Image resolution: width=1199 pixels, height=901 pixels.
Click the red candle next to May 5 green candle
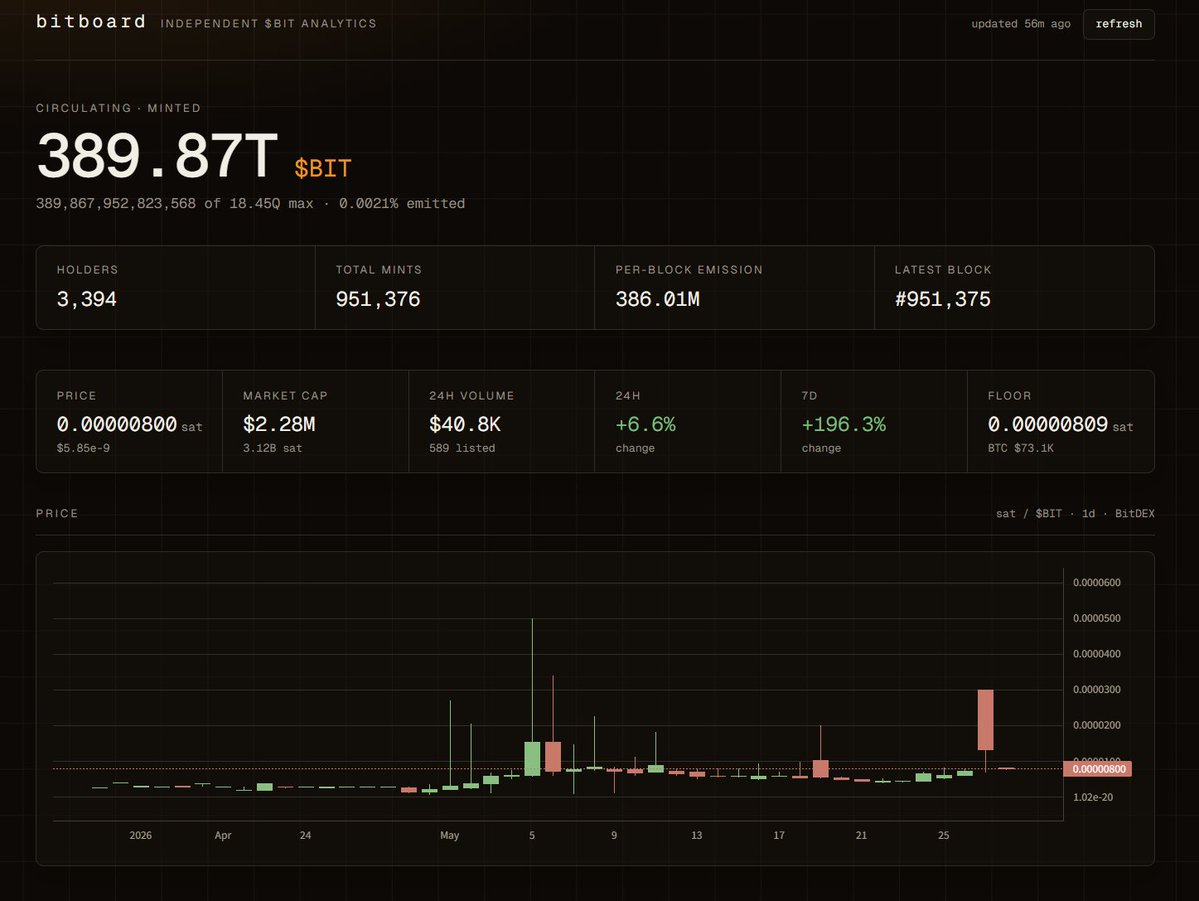[553, 756]
